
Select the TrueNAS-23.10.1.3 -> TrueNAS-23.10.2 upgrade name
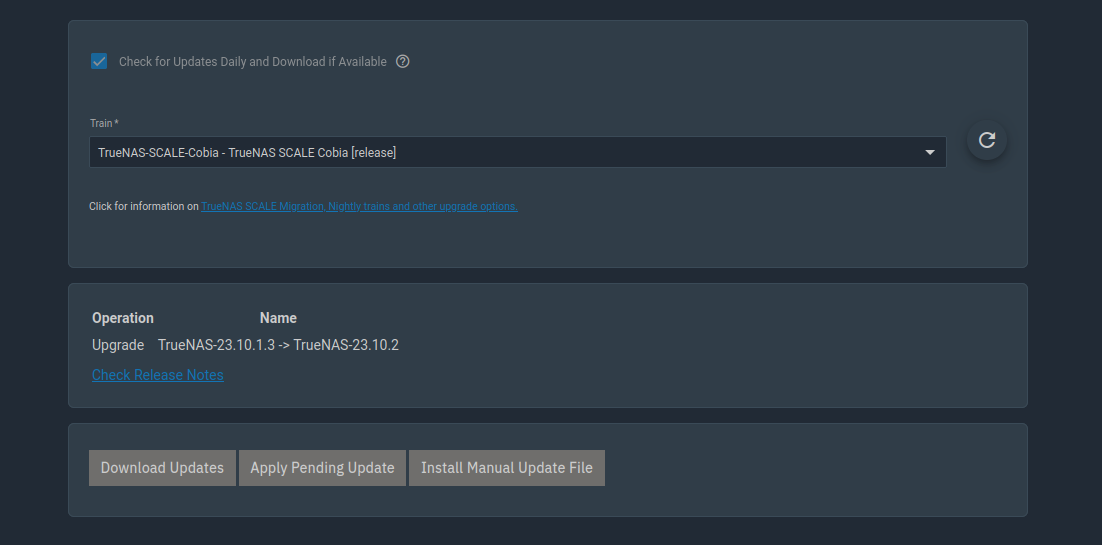pyautogui.click(x=278, y=345)
